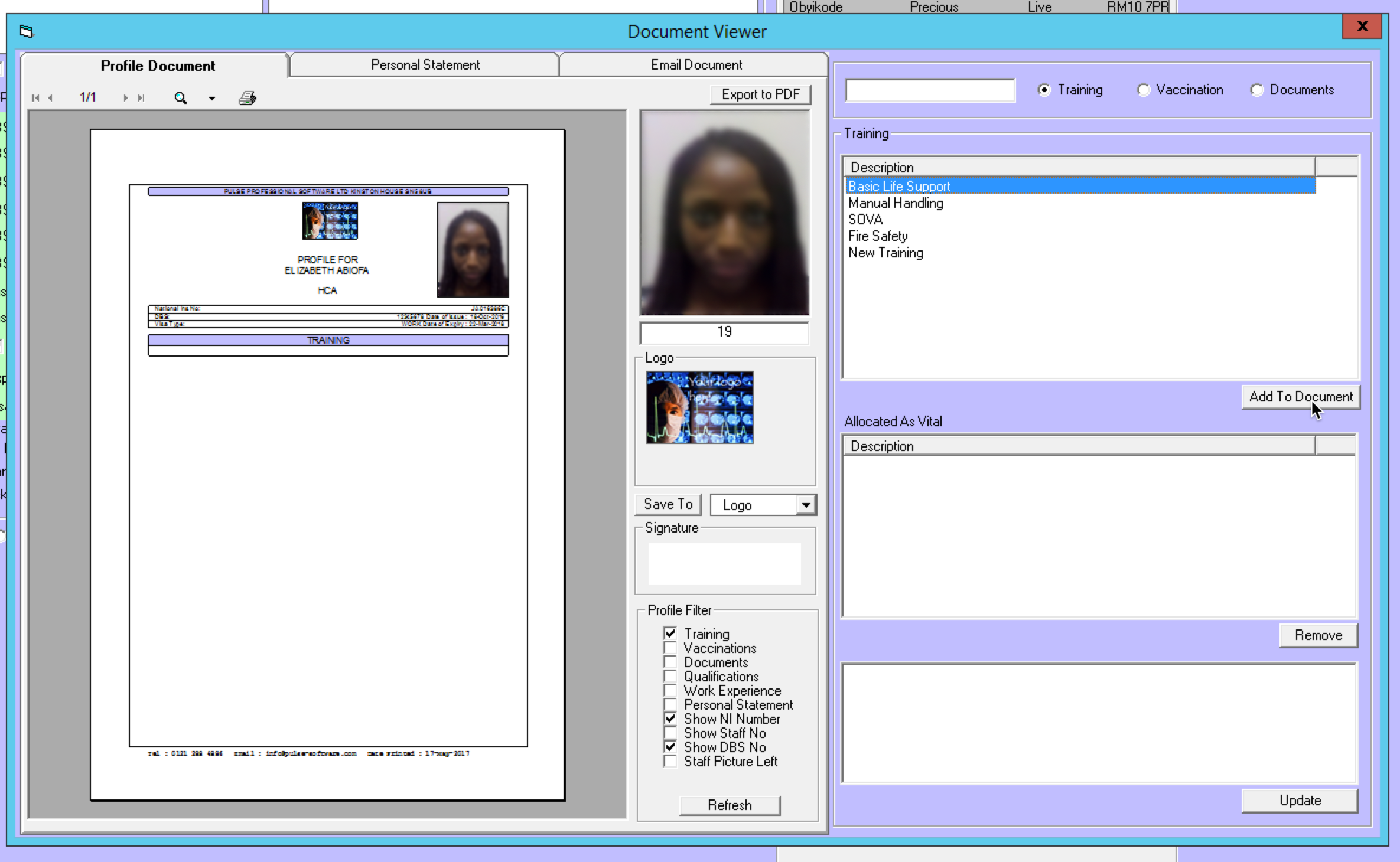Click the magnifying glass zoom icon
Viewport: 1400px width, 862px height.
181,98
